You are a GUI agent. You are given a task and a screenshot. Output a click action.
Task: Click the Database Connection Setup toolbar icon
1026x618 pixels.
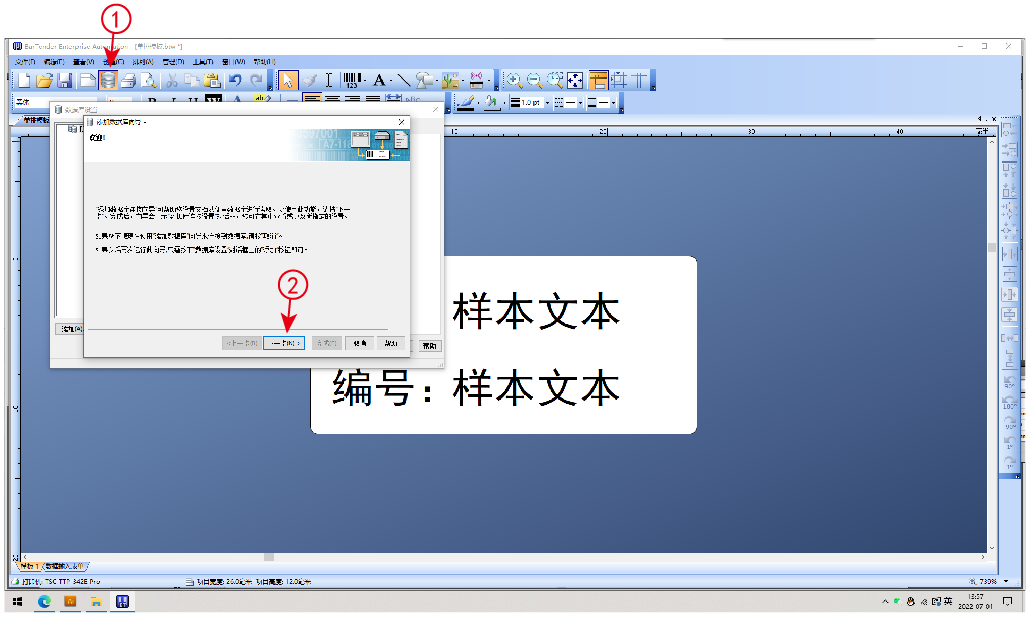(108, 80)
